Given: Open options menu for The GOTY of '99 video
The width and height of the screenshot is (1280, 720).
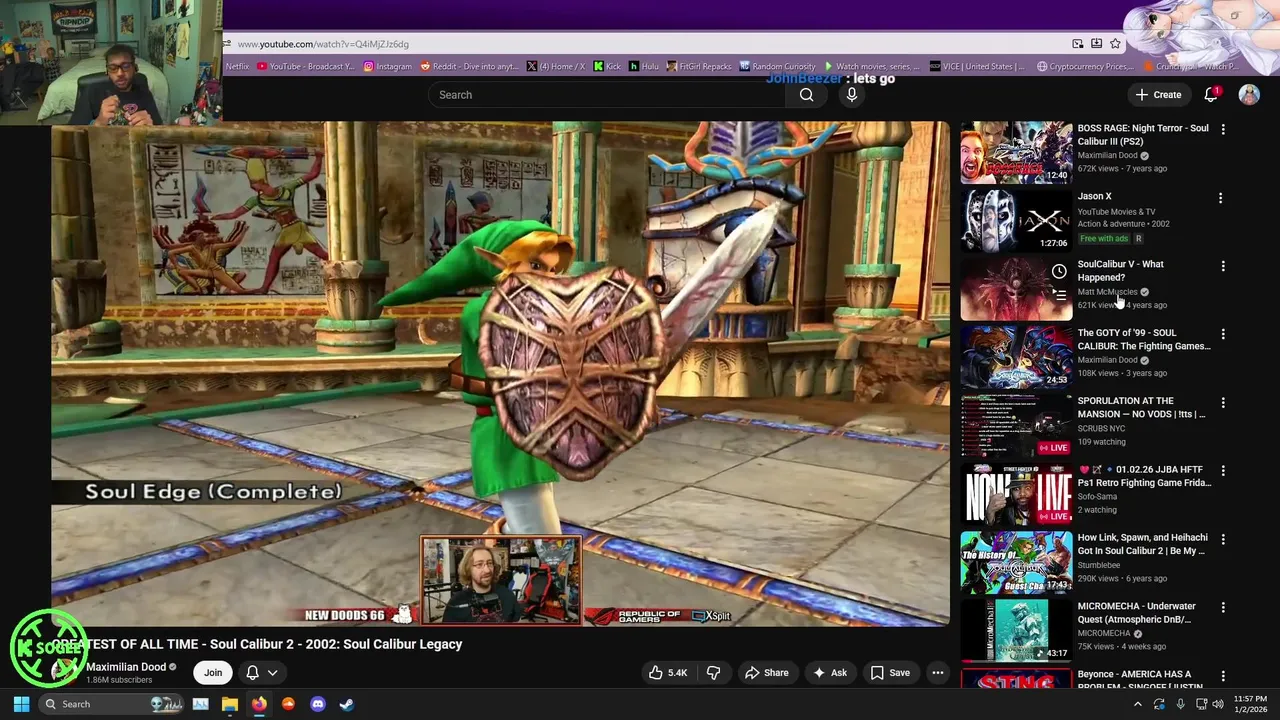Looking at the screenshot, I should tap(1222, 334).
